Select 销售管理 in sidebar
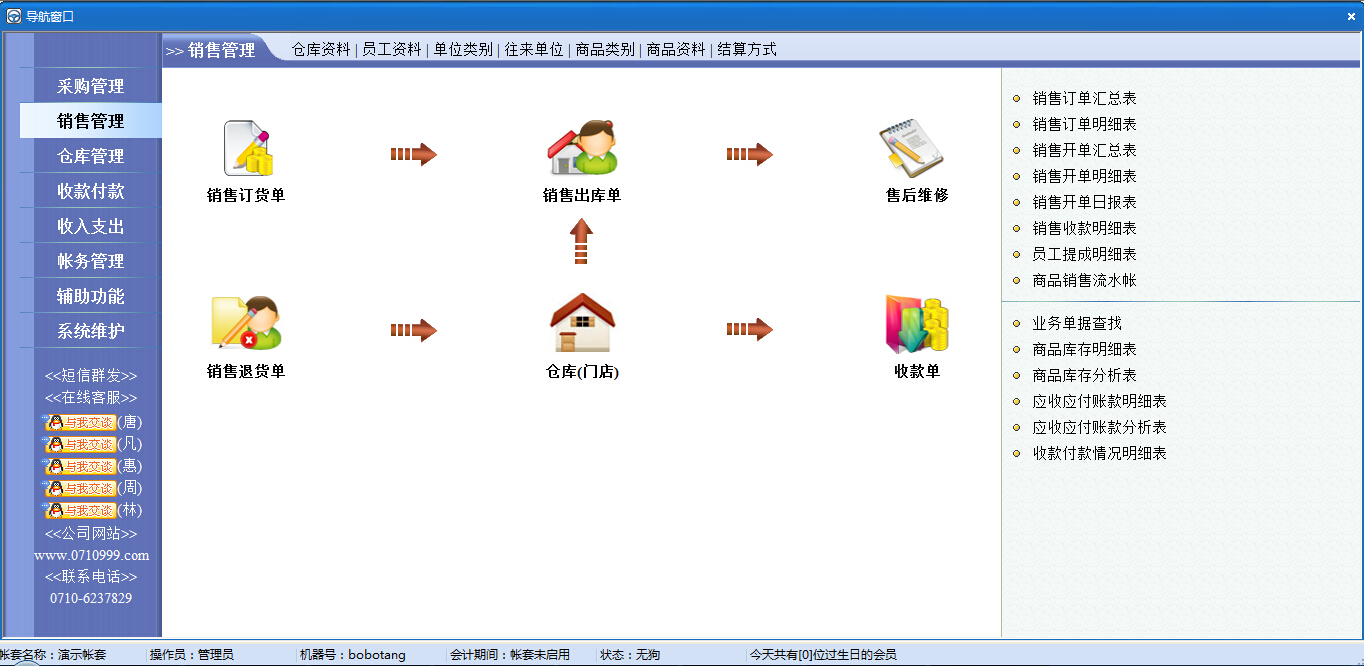The width and height of the screenshot is (1364, 666). tap(91, 121)
